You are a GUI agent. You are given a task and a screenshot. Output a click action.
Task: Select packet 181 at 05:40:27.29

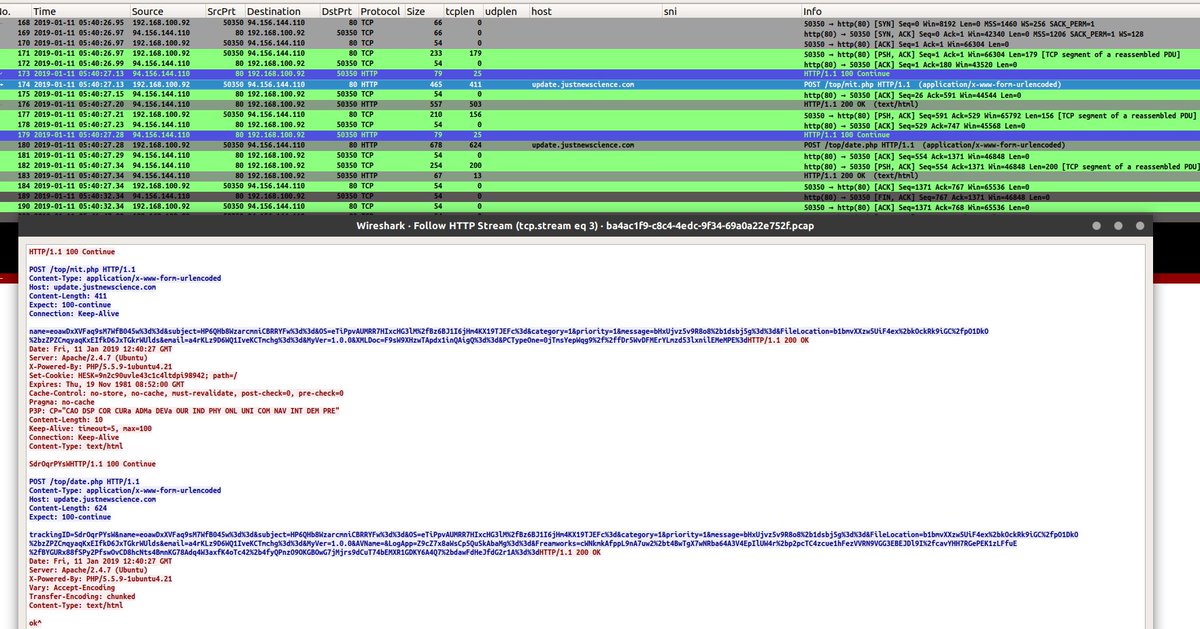coord(600,155)
